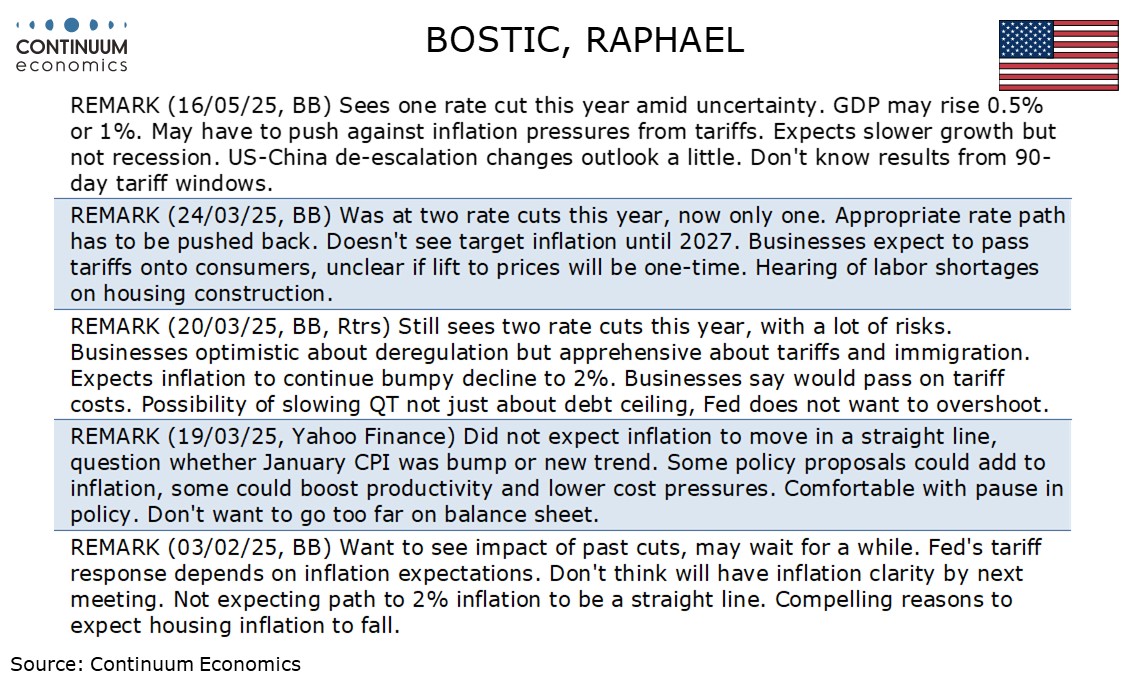Select the 03/02/25 remark row
Screen dimensions: 1134x680
tap(563, 586)
